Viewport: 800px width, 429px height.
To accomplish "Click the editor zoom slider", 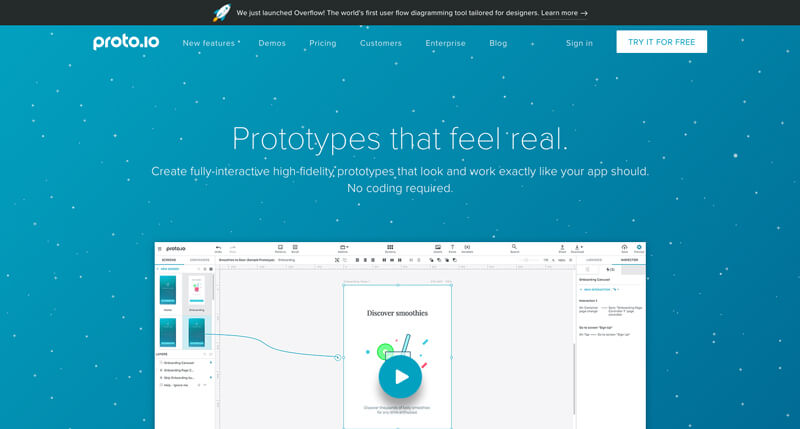I will point(530,260).
